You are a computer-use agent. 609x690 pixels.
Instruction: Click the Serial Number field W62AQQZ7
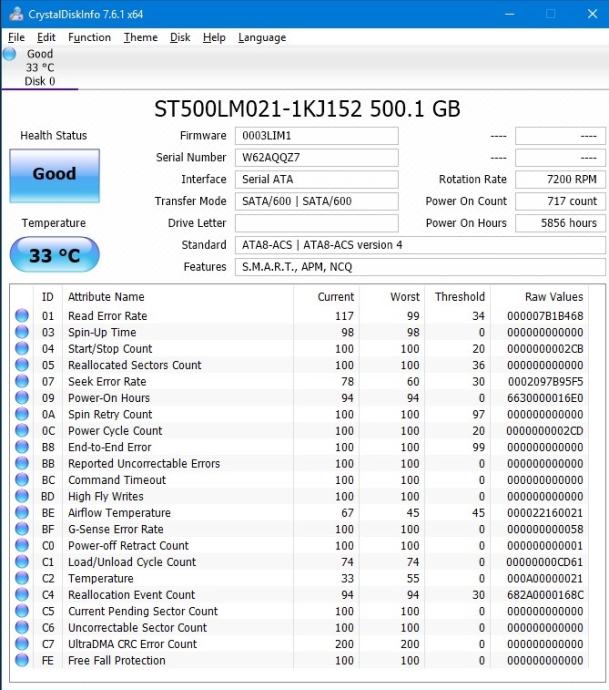(x=316, y=158)
